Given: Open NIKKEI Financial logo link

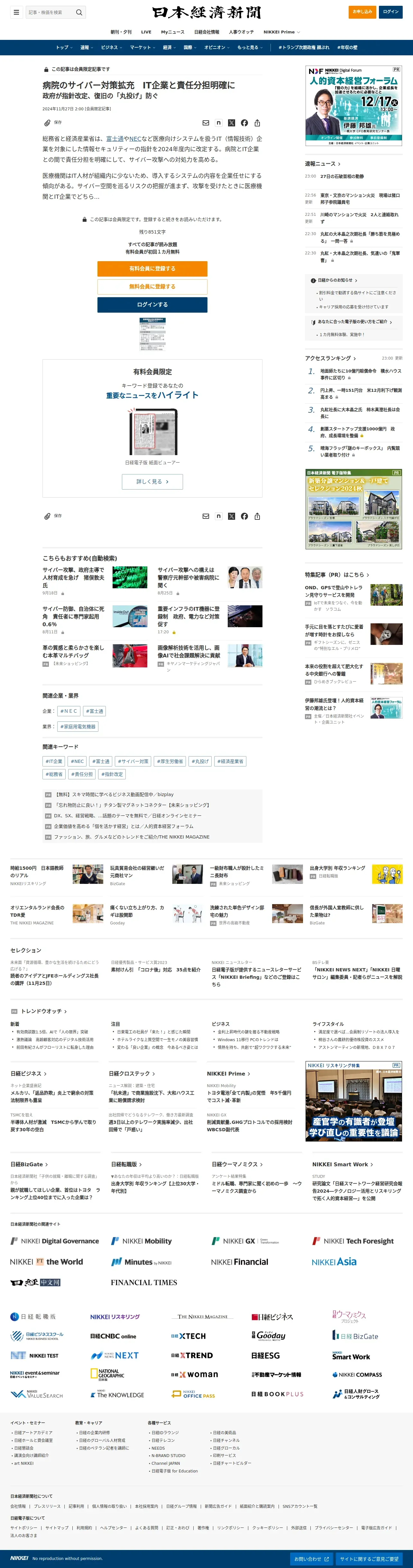Looking at the screenshot, I should point(239,1262).
